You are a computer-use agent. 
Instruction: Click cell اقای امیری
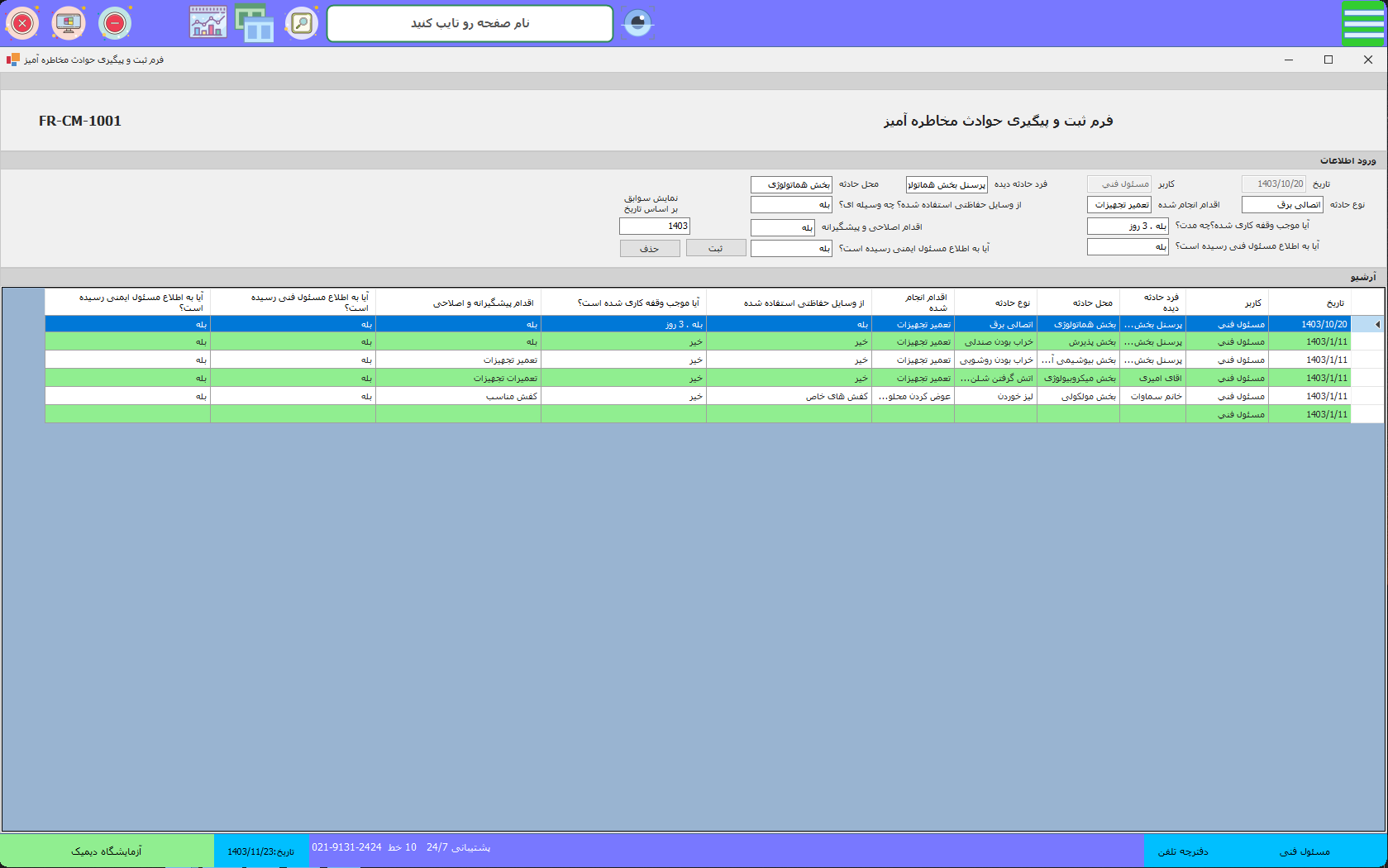pos(1152,378)
